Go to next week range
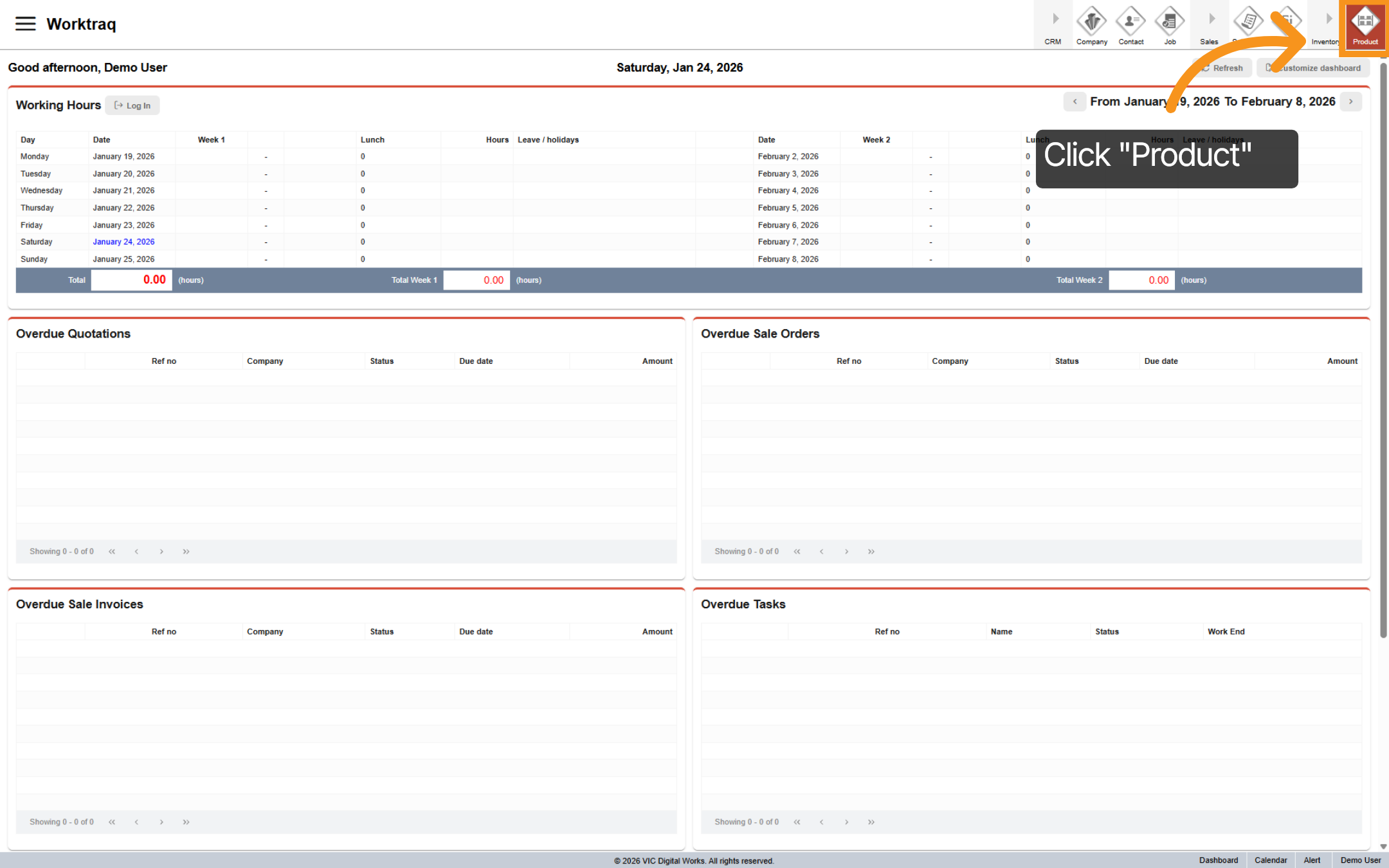1389x868 pixels. pos(1350,102)
